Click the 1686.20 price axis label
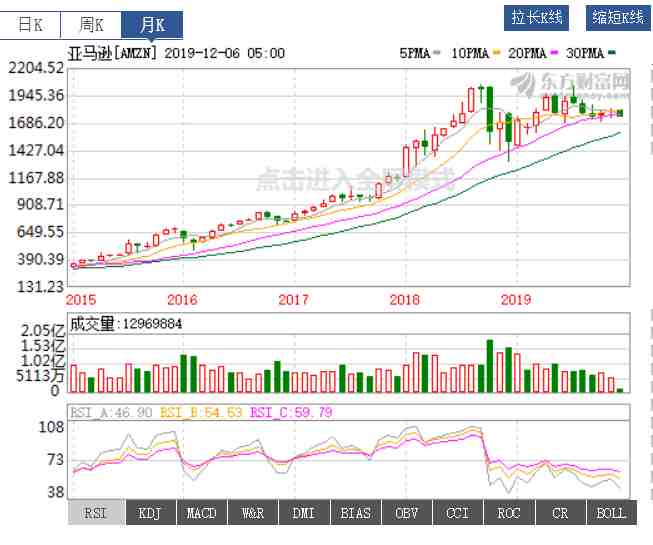The height and width of the screenshot is (545, 653). [36, 123]
